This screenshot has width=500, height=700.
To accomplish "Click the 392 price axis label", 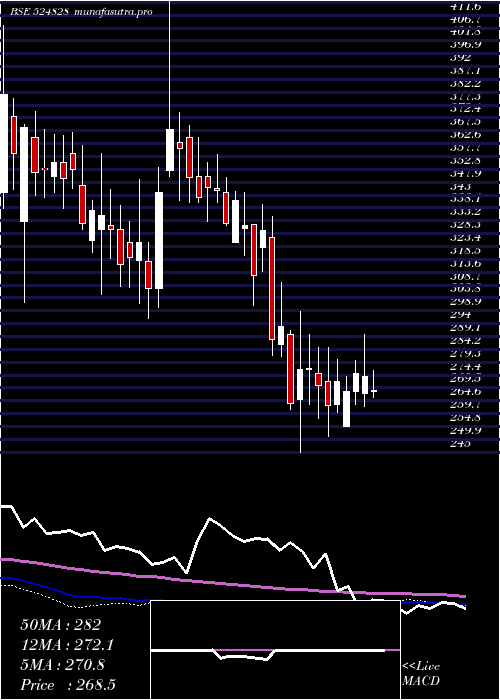I will pos(461,58).
